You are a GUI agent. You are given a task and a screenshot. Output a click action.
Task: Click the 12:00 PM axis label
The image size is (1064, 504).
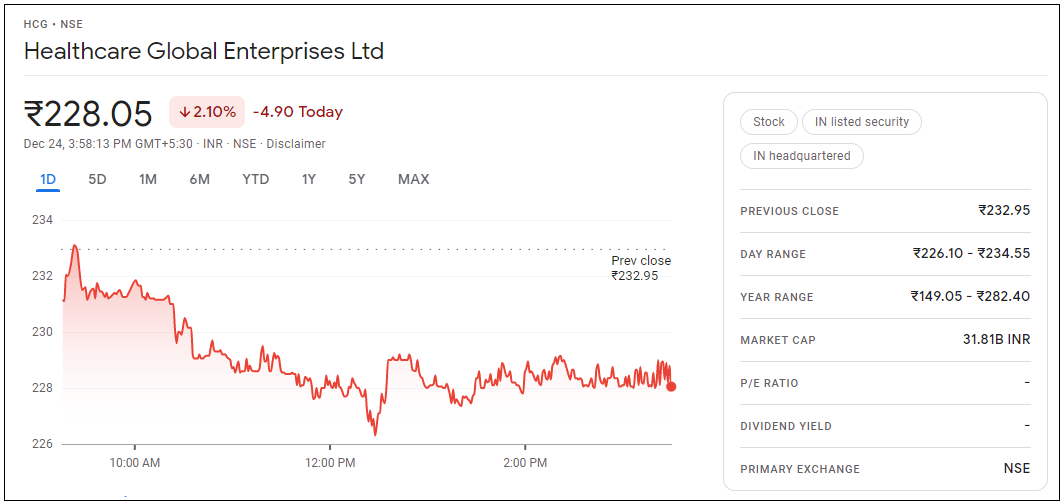[x=330, y=464]
